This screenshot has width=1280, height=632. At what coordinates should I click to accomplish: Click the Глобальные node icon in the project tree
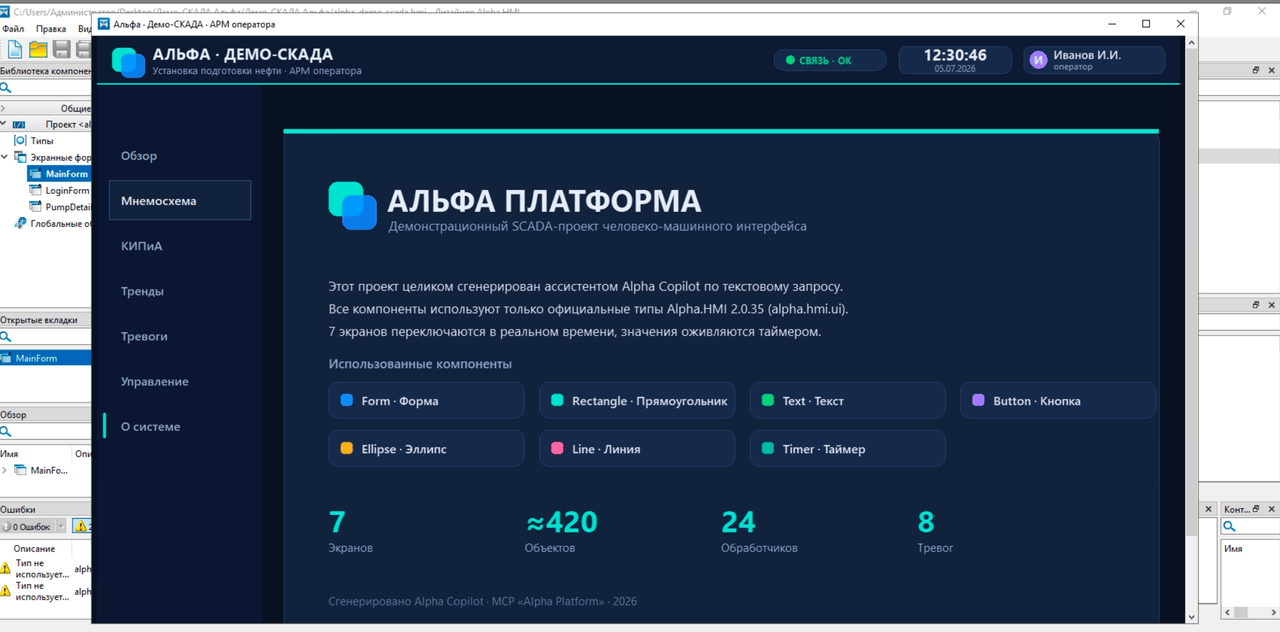point(20,223)
